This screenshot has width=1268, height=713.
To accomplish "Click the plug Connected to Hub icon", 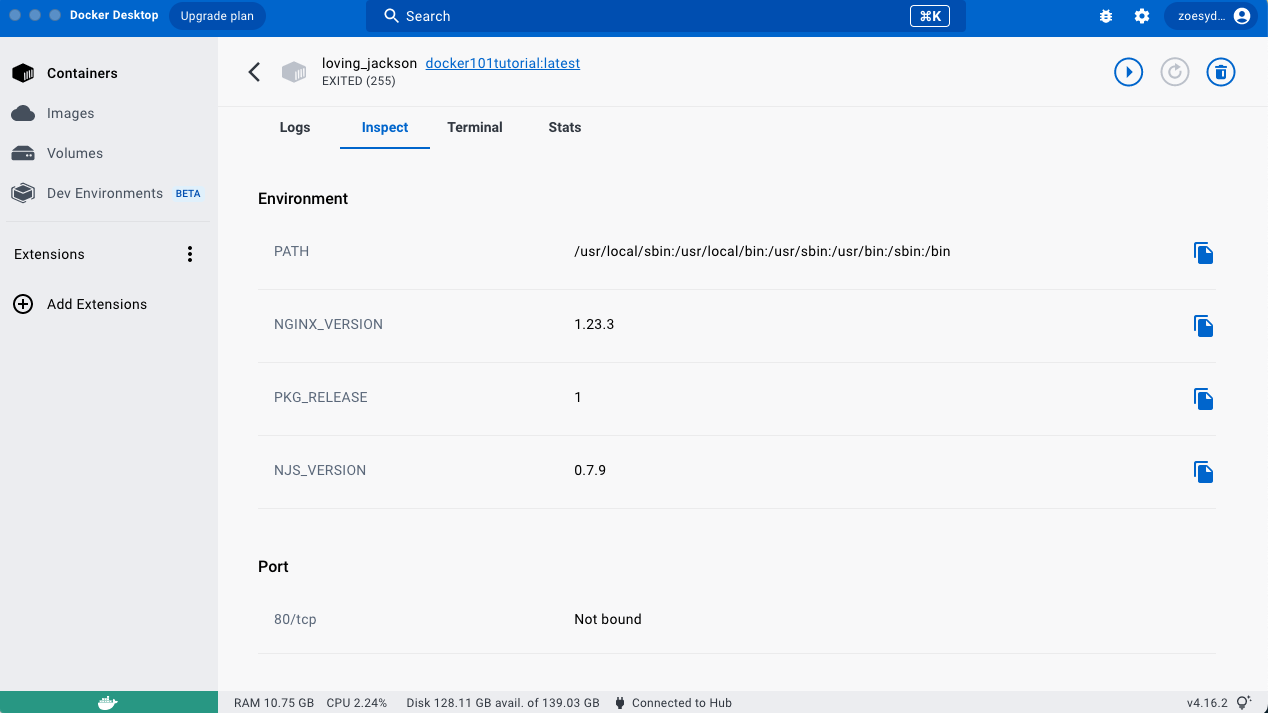I will 621,702.
